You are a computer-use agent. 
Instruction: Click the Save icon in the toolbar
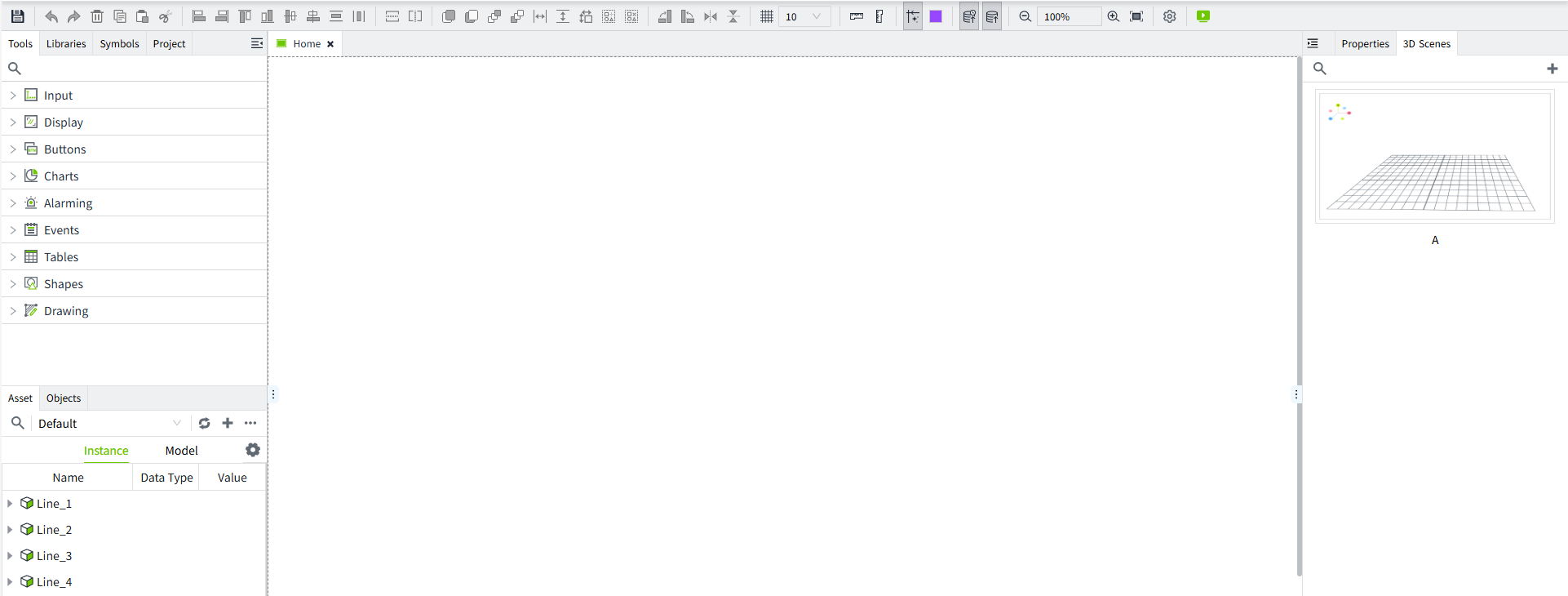[17, 16]
